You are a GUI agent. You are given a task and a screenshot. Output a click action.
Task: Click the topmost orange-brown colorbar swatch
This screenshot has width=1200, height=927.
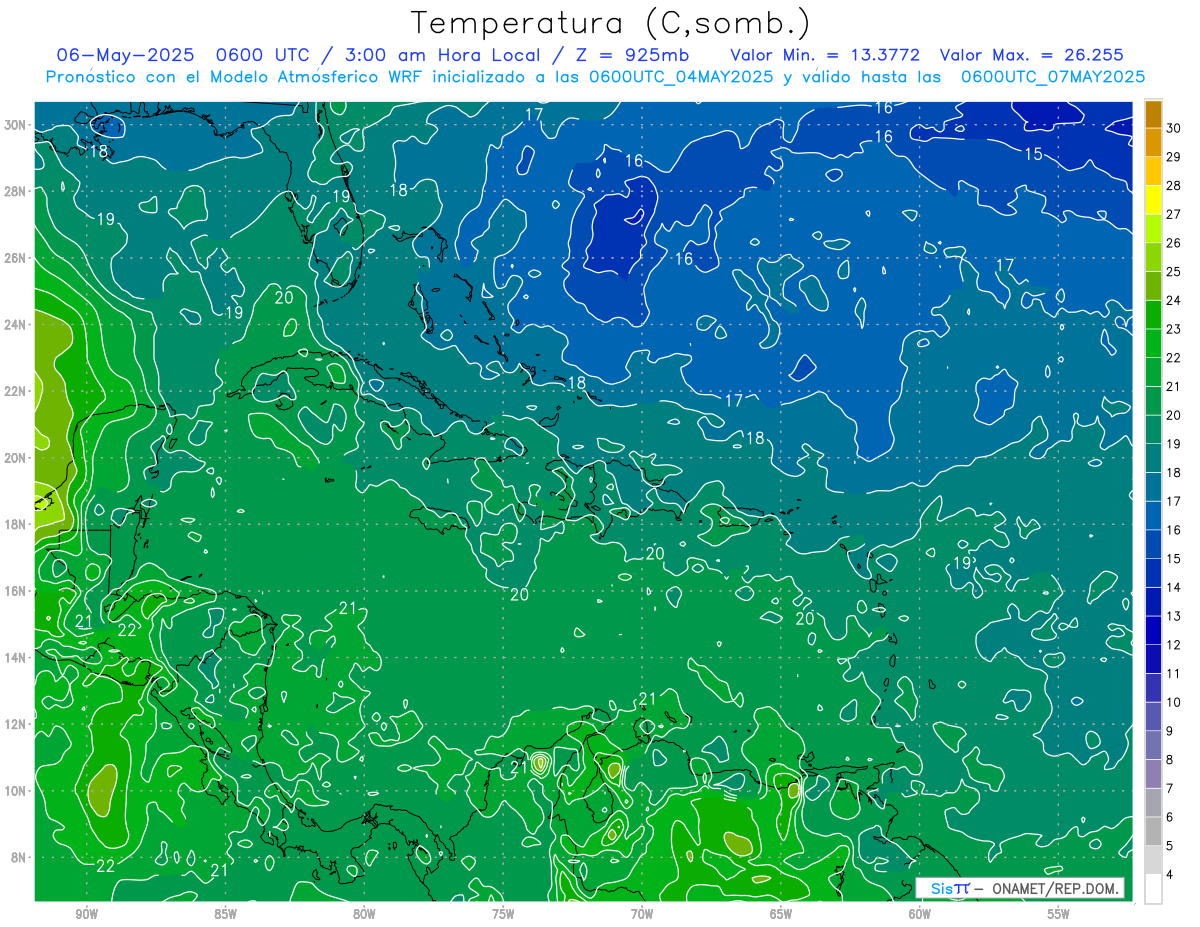pos(1153,114)
